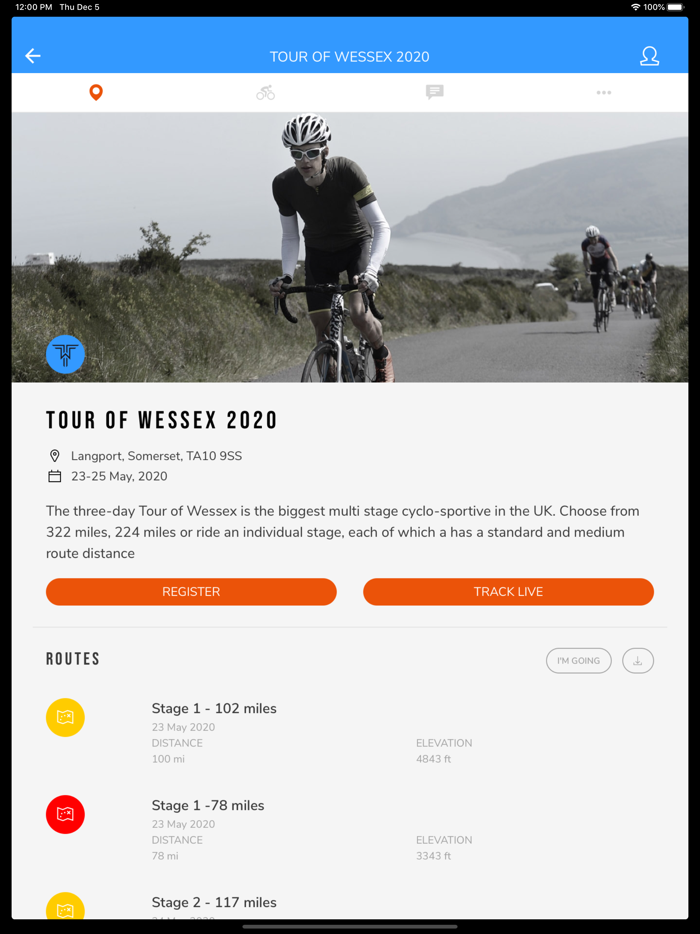Tap the yellow Stage 1 102 miles map icon
Screen dimensions: 700x934
pos(66,717)
